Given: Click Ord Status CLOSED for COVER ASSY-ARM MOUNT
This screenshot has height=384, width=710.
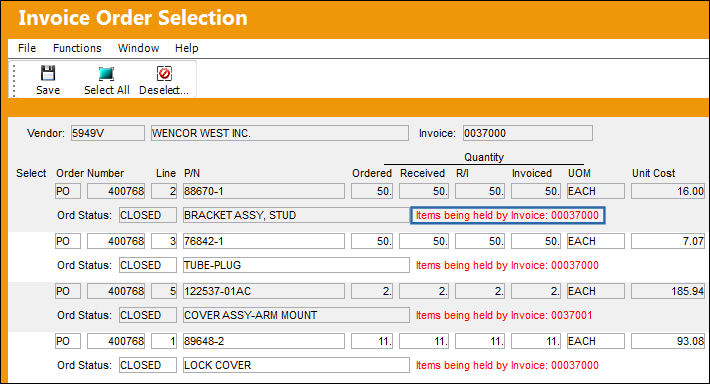Looking at the screenshot, I should 148,315.
